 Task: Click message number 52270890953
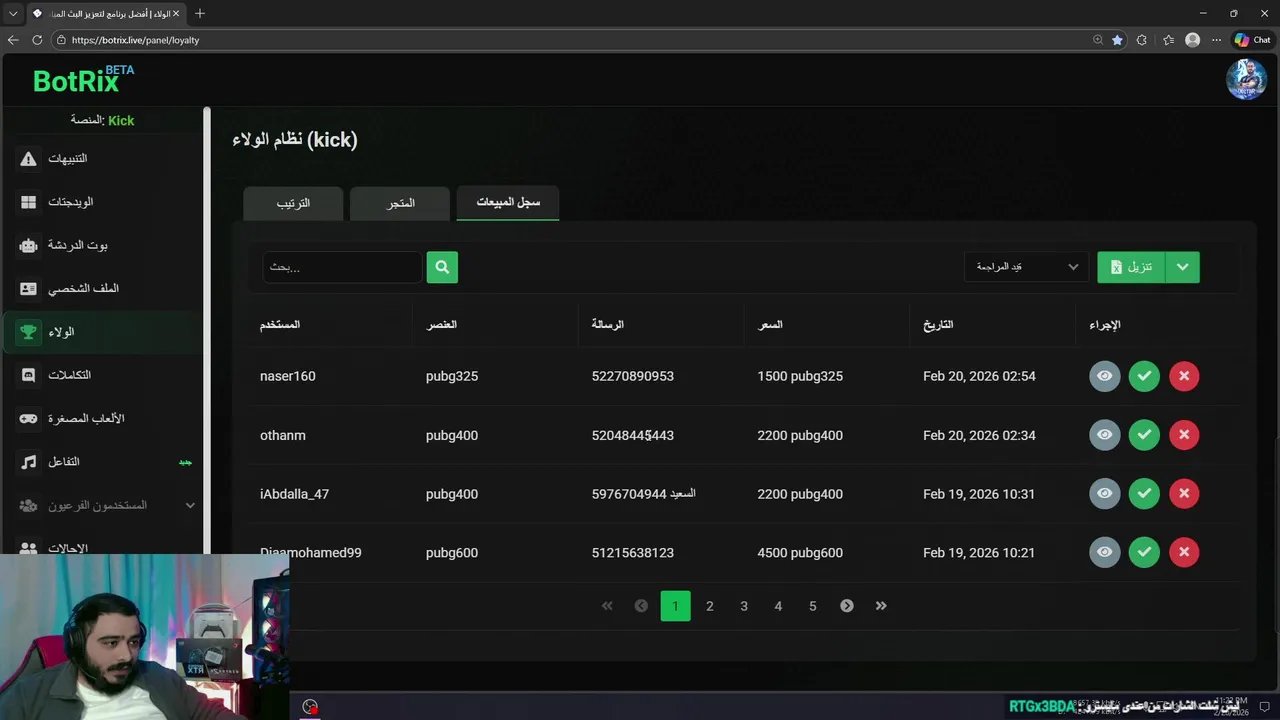point(632,376)
